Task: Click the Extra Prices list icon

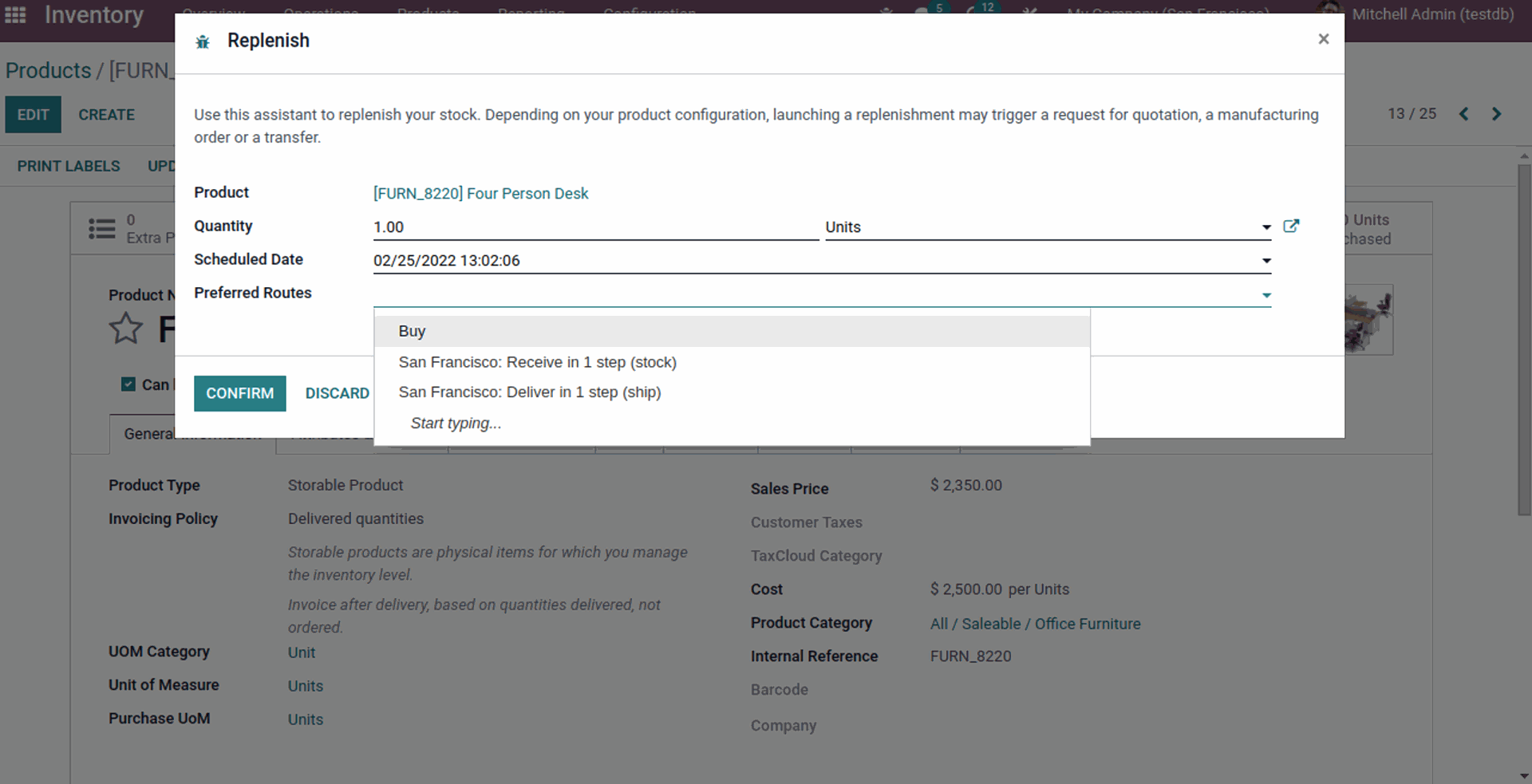Action: click(x=101, y=229)
